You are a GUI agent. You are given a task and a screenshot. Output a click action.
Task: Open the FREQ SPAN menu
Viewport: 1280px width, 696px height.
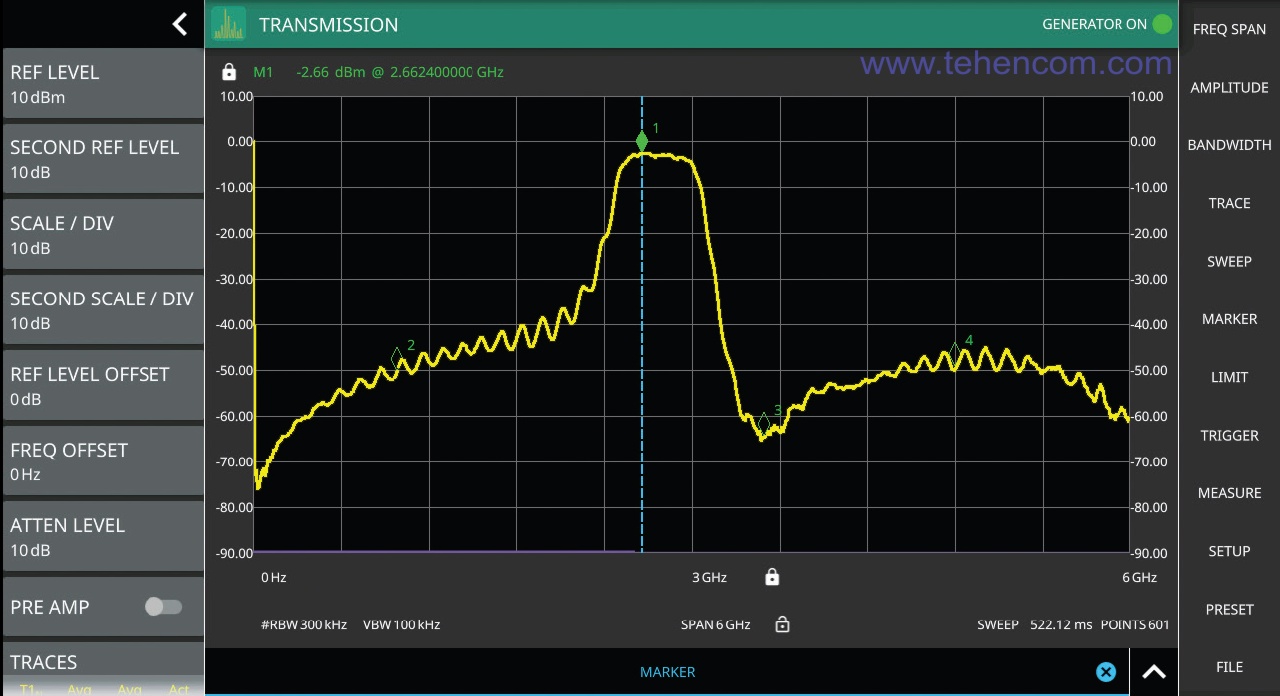[1229, 29]
